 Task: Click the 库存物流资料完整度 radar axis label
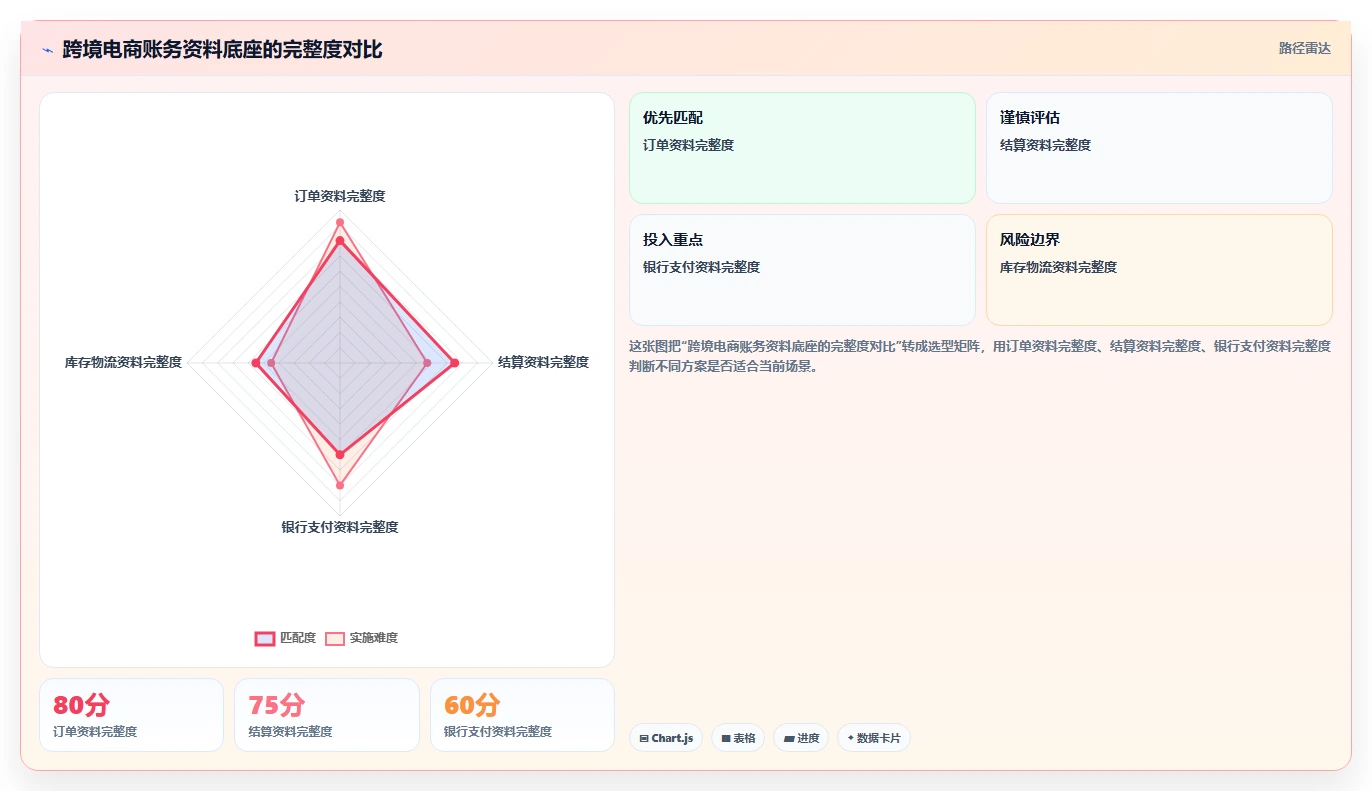pos(124,362)
